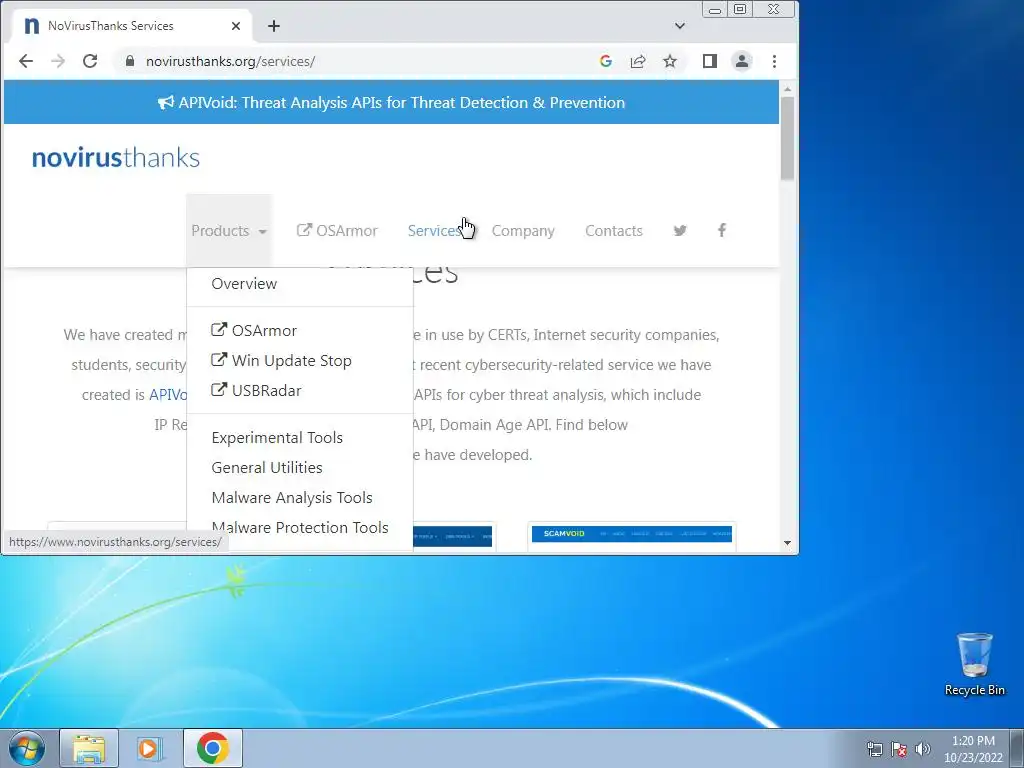The width and height of the screenshot is (1024, 768).
Task: Open a new tab with the plus button
Action: point(274,26)
